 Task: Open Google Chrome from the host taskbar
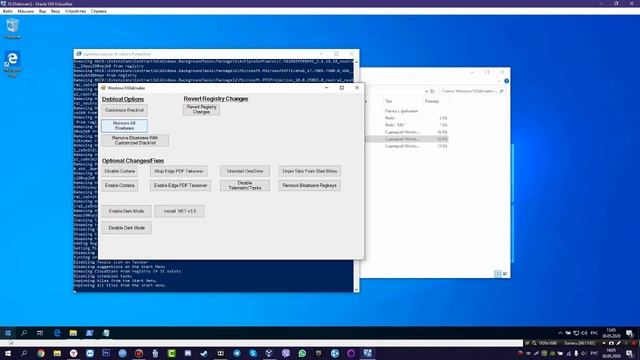click(x=41, y=353)
